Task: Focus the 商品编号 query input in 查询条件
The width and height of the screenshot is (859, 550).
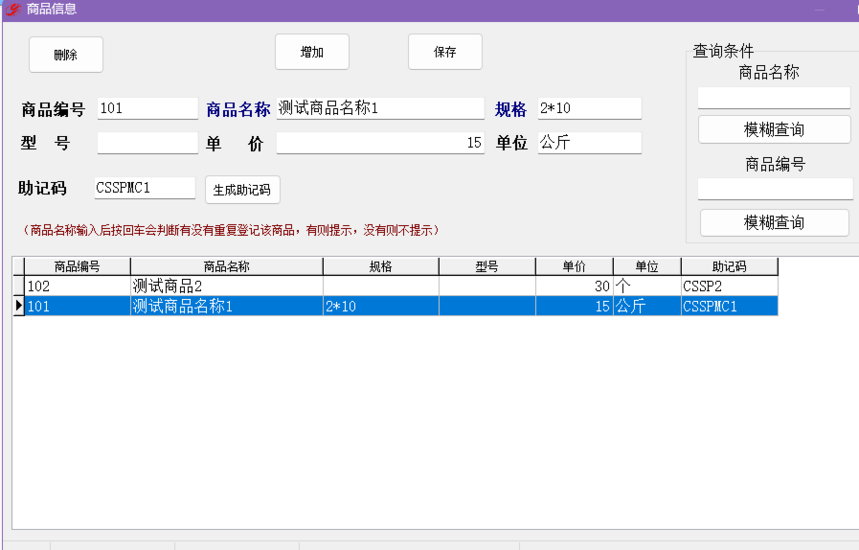Action: click(775, 189)
